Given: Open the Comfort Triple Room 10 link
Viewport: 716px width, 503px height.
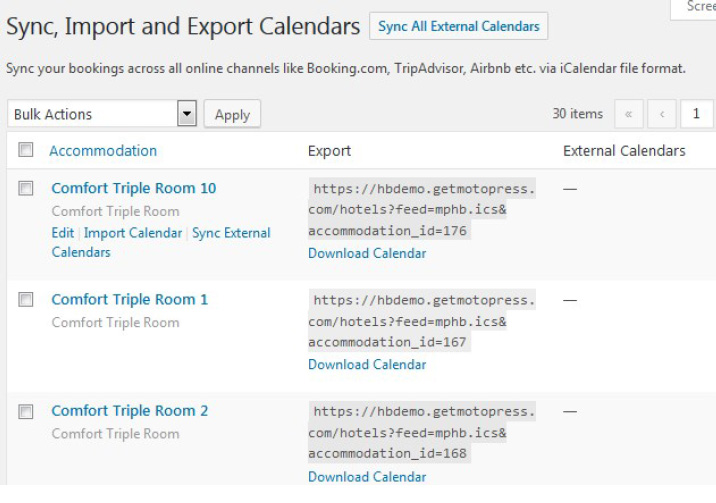Looking at the screenshot, I should coord(133,188).
